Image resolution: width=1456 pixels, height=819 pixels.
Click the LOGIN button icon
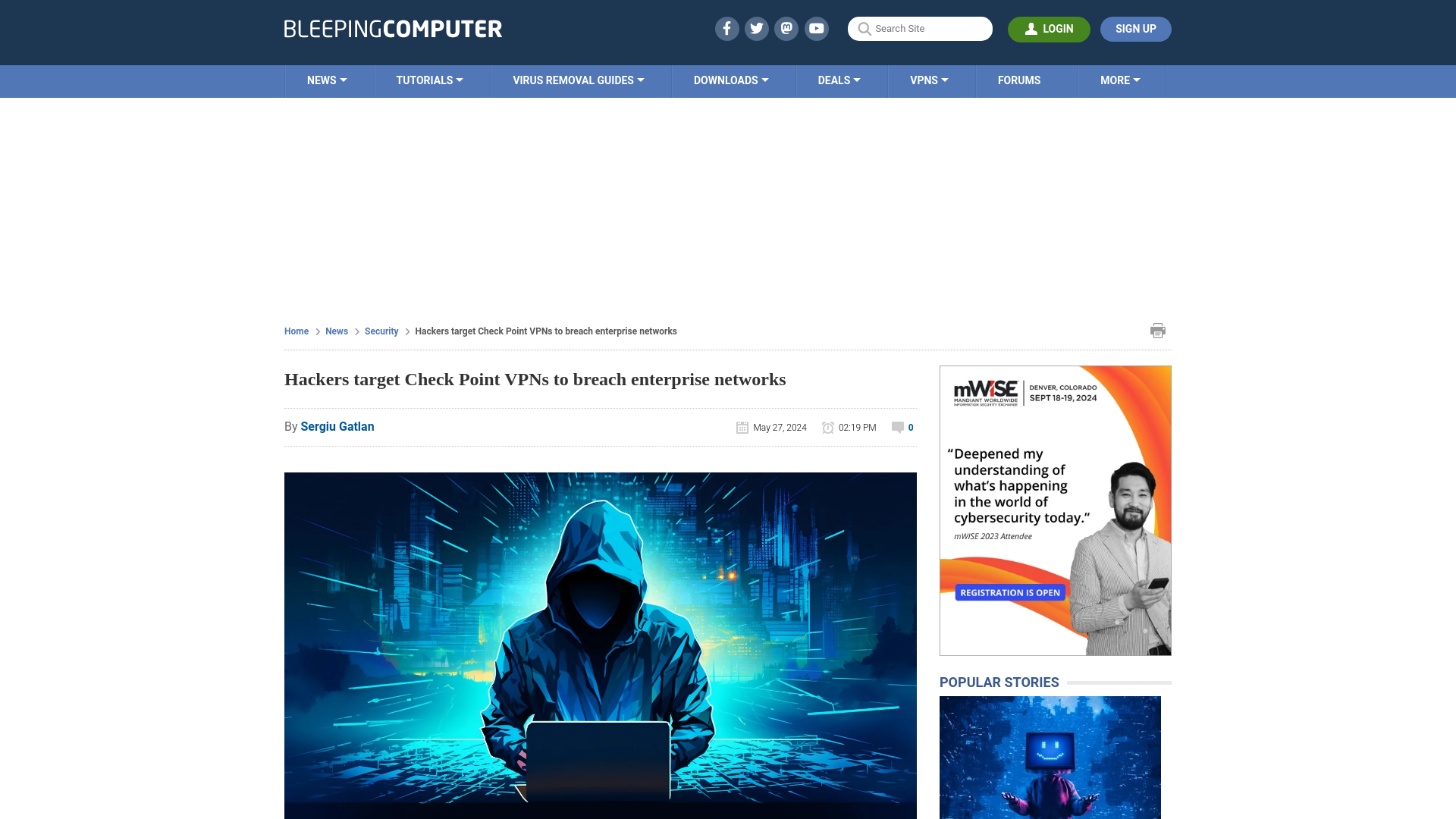click(x=1031, y=29)
